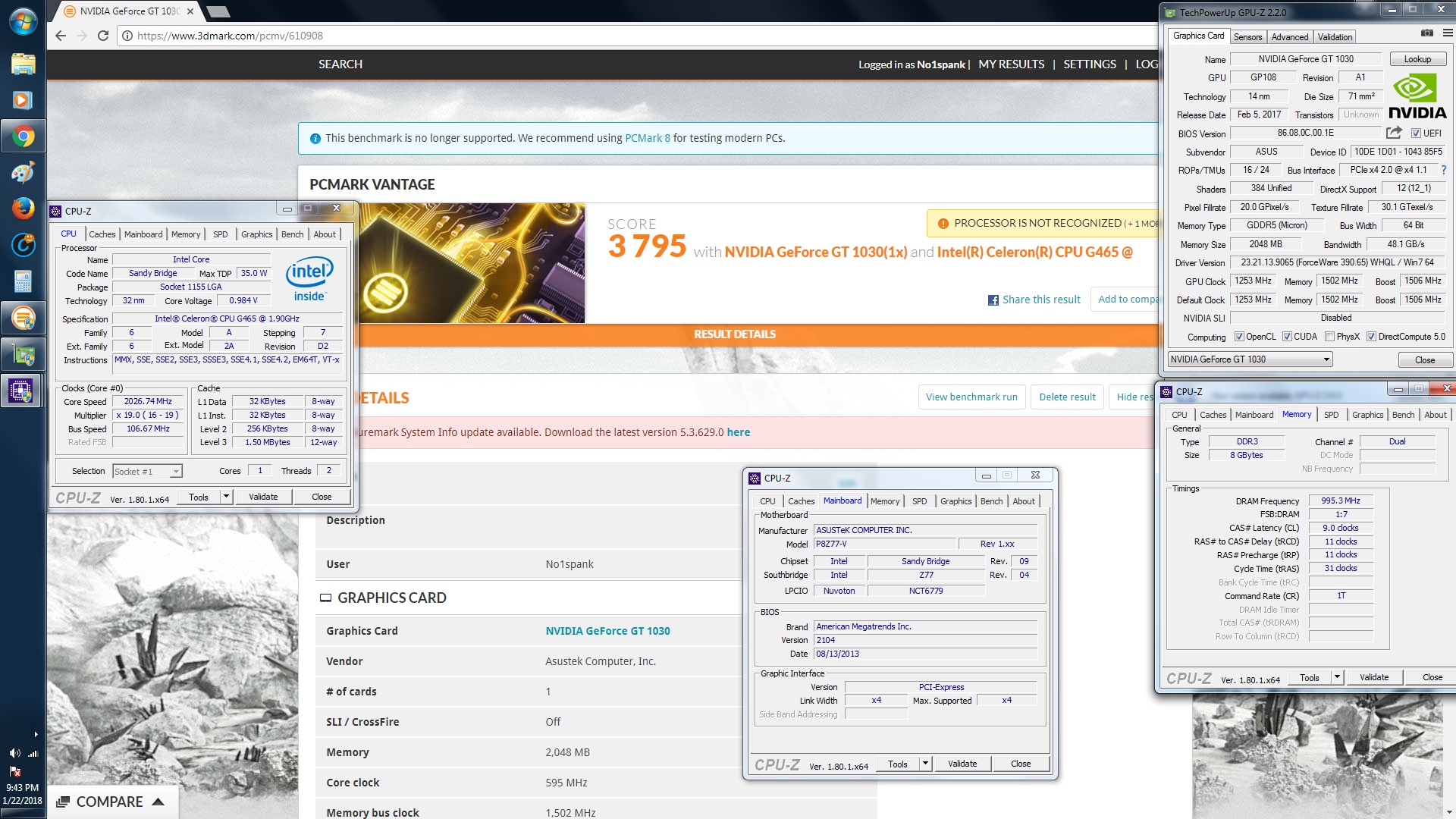Select the Bench tab in CPU-Z Mainboard window
The height and width of the screenshot is (819, 1456).
click(991, 501)
